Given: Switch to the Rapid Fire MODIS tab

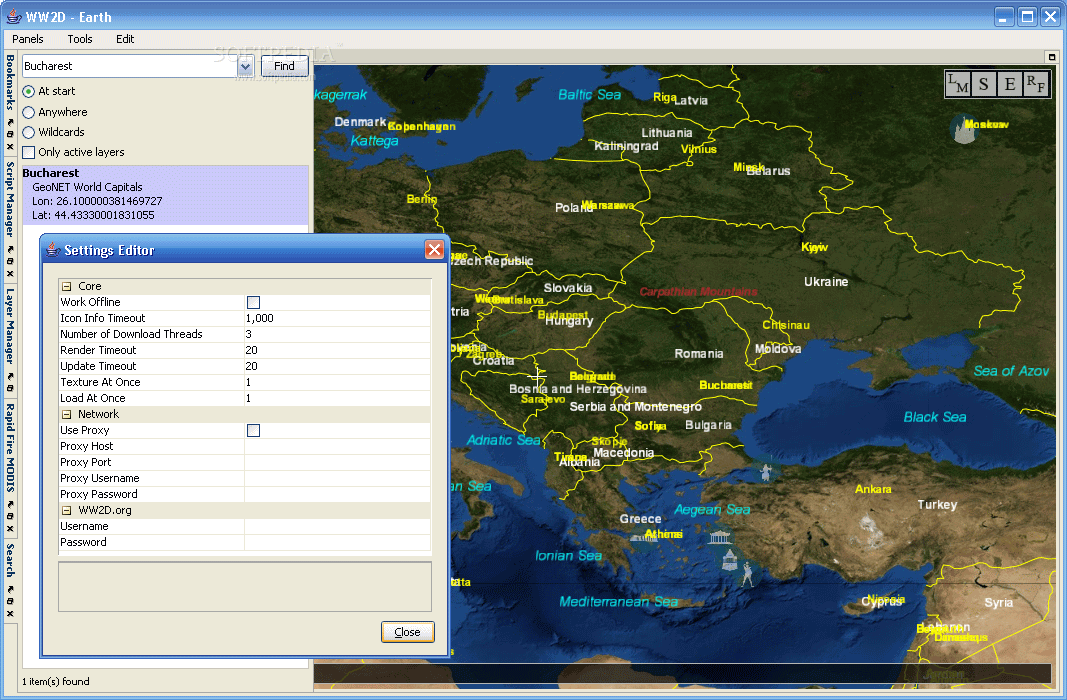Looking at the screenshot, I should point(10,448).
